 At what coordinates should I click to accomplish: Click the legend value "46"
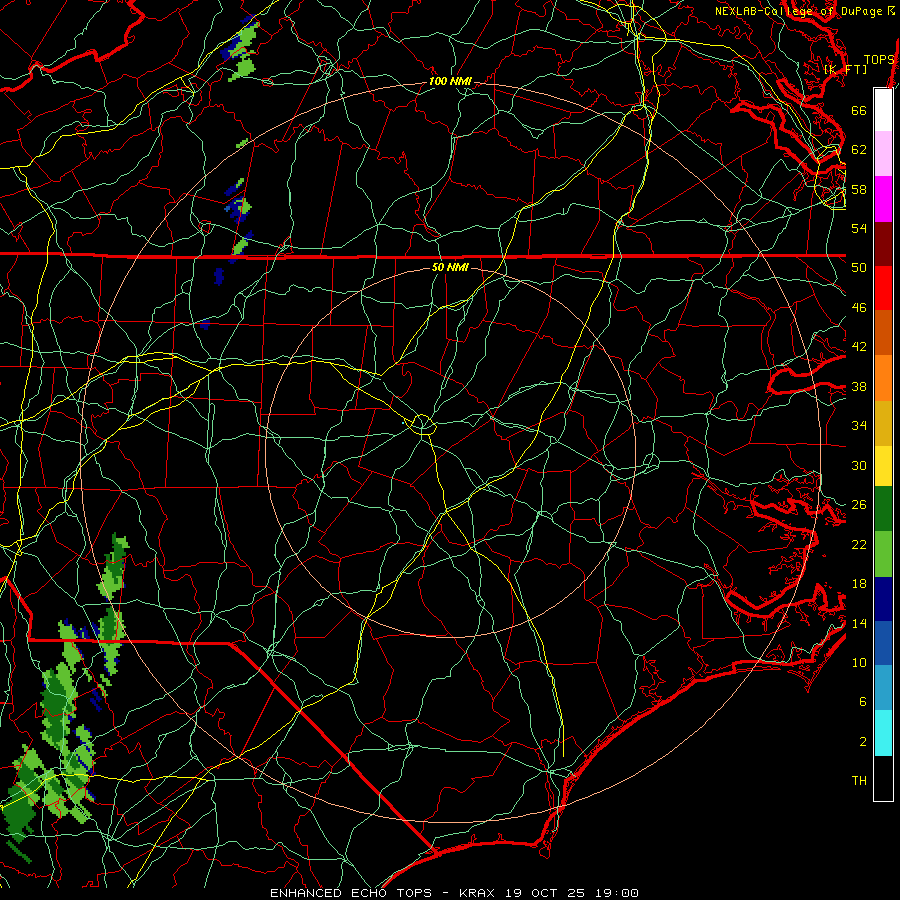click(859, 308)
